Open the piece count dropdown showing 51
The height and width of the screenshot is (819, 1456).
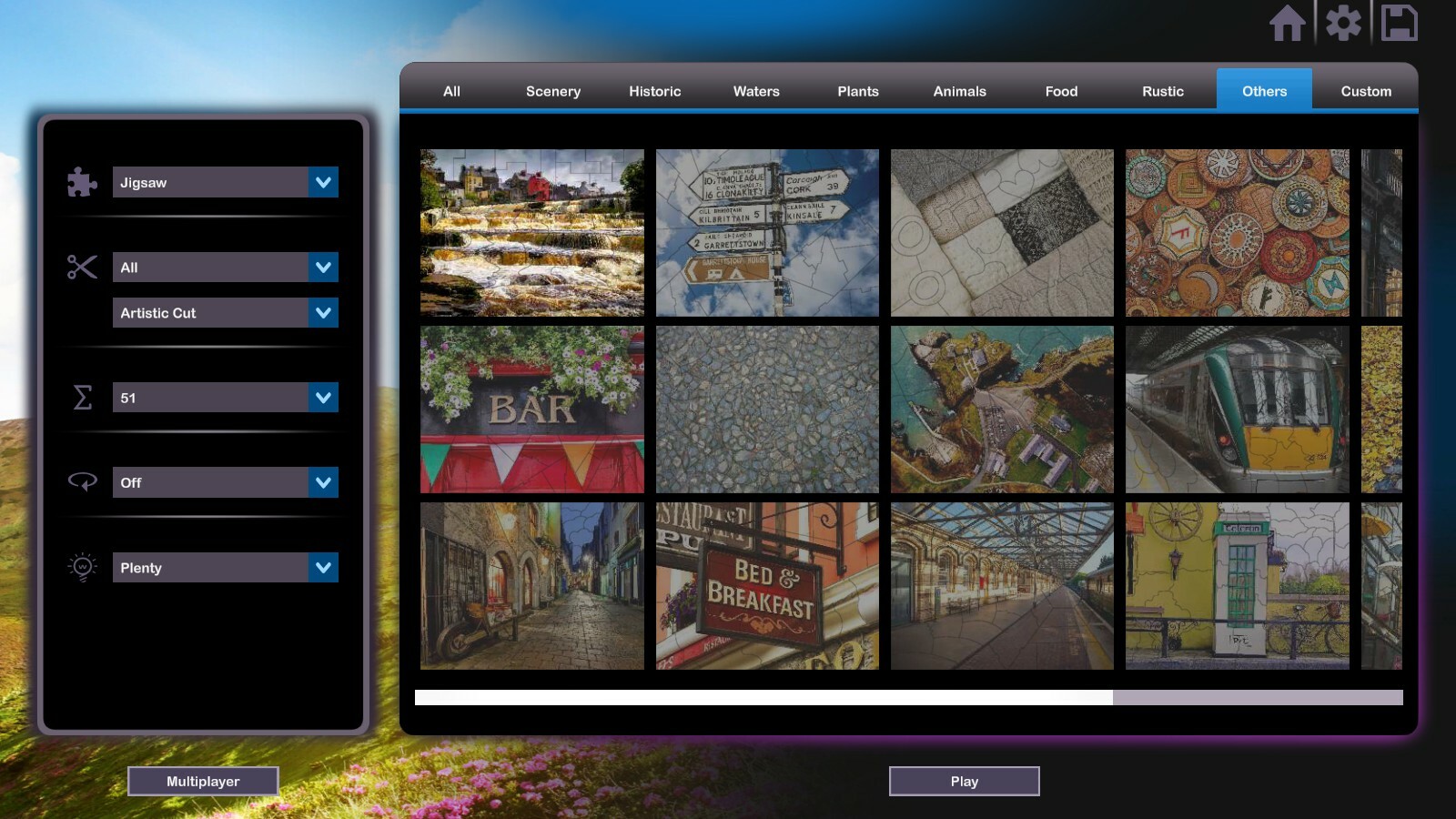pyautogui.click(x=225, y=397)
